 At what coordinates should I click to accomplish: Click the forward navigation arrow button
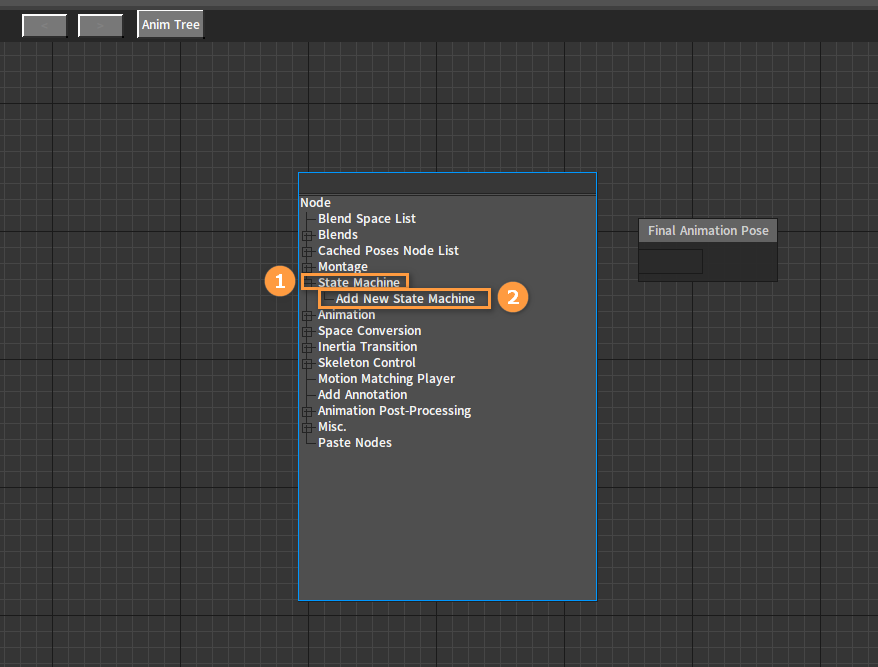(100, 25)
